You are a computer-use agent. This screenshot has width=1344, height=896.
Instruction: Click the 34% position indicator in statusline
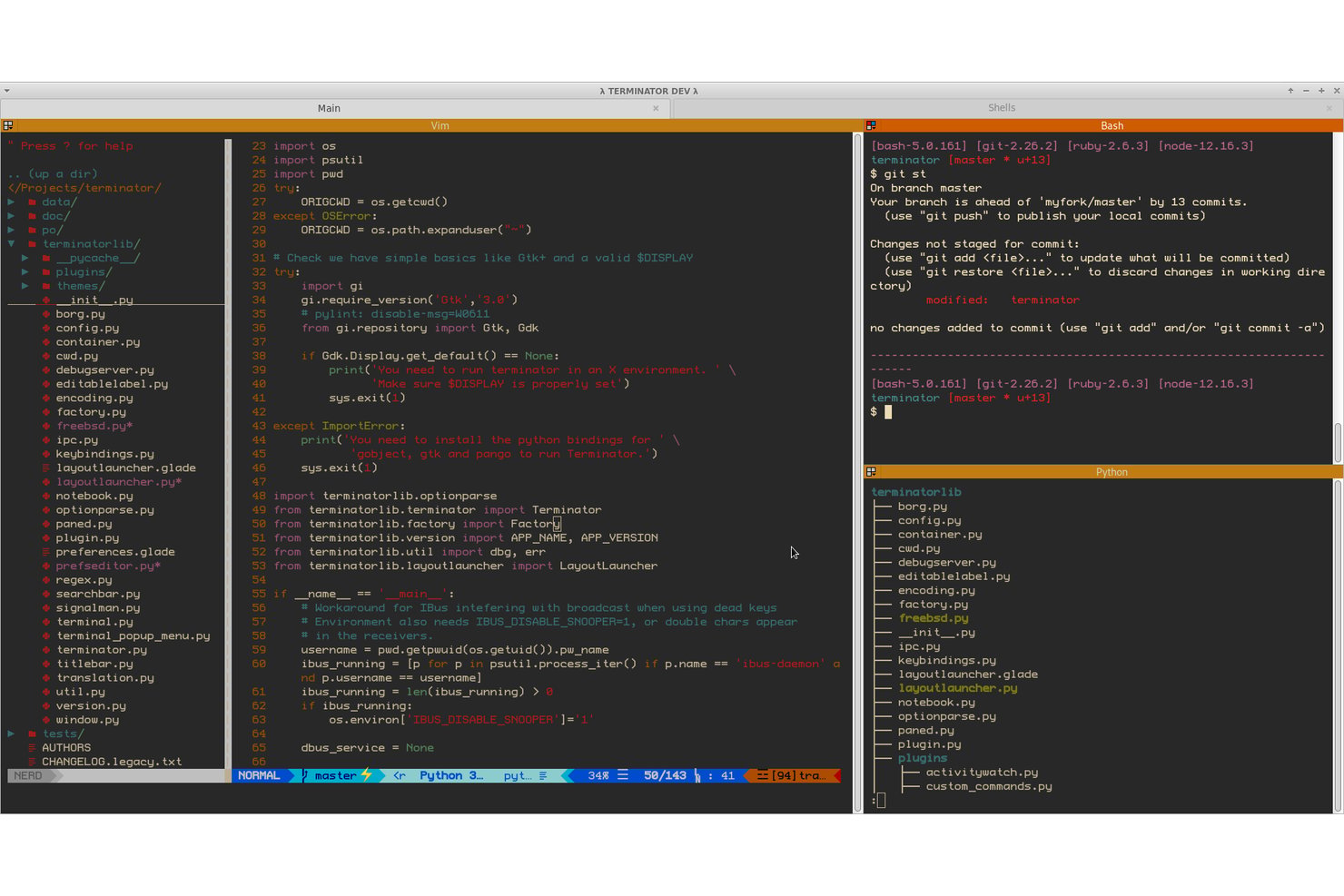pyautogui.click(x=598, y=775)
